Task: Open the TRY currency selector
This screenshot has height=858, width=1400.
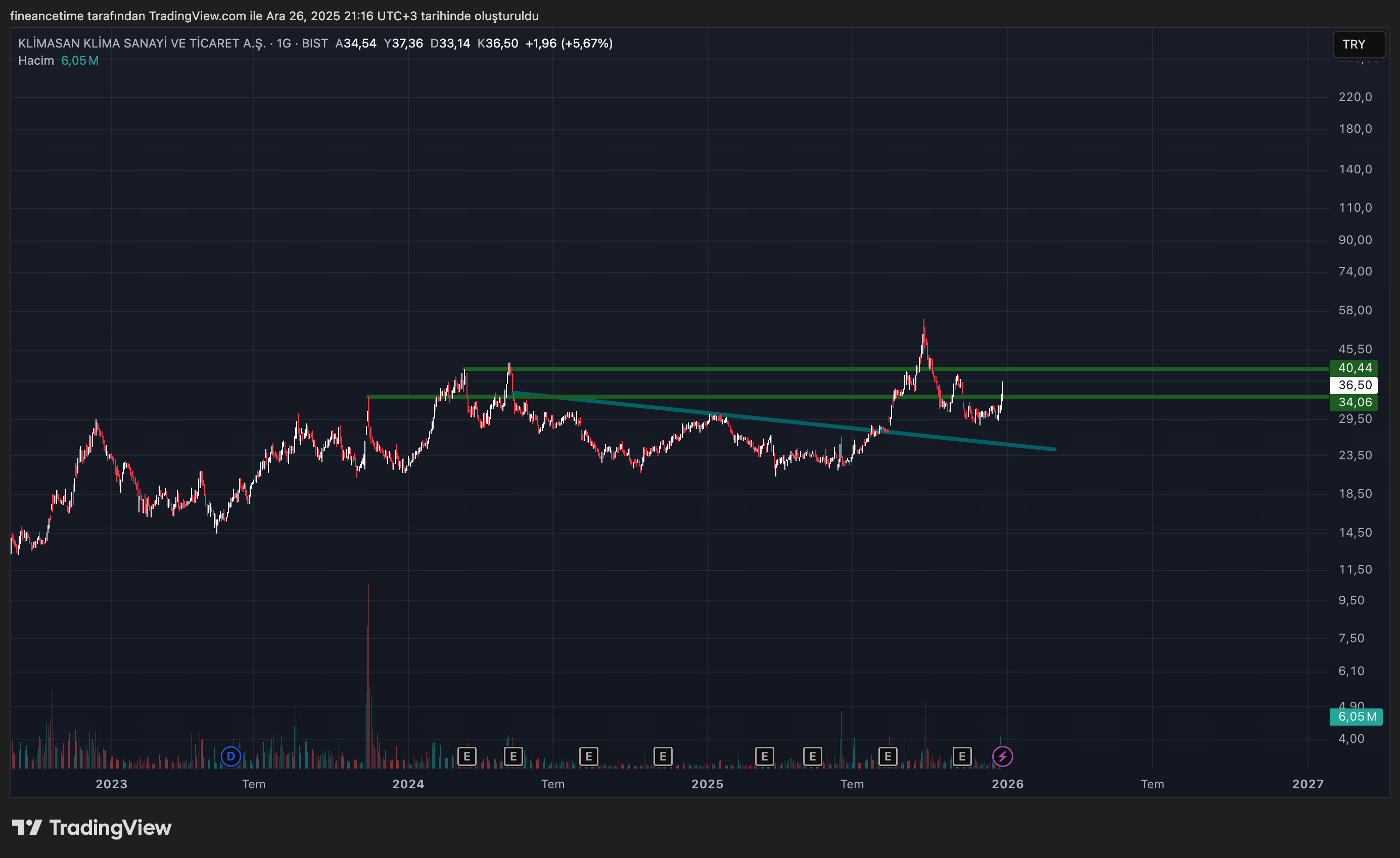Action: coord(1359,44)
